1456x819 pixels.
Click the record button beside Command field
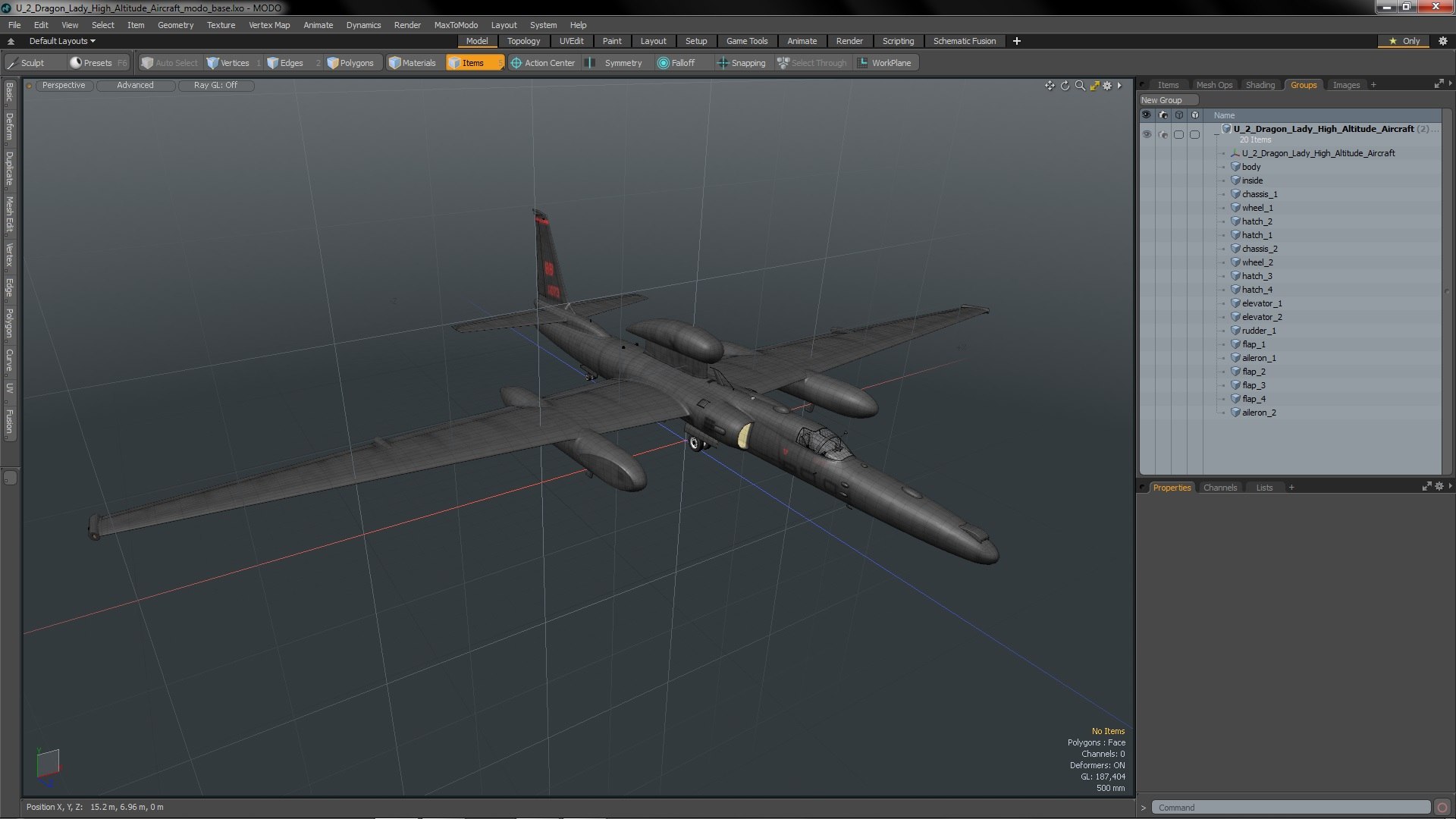click(1442, 808)
